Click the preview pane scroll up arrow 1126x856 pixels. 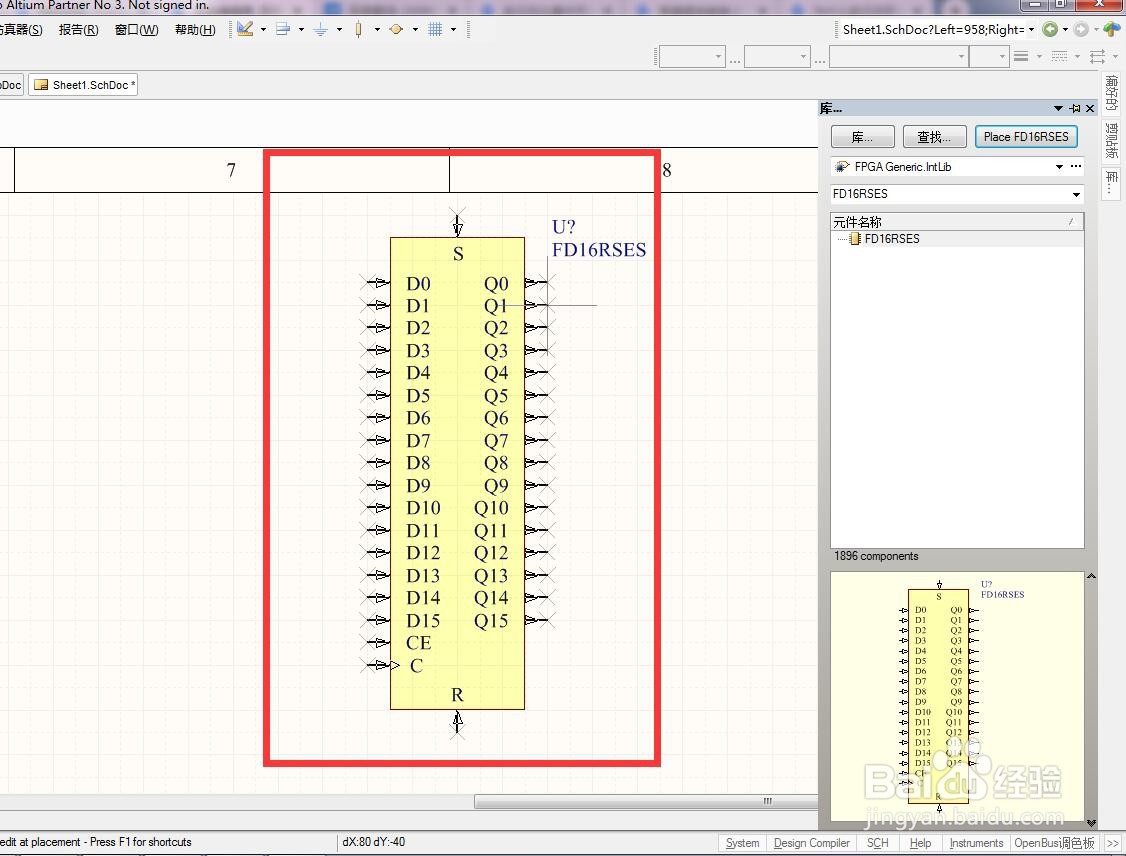1091,577
